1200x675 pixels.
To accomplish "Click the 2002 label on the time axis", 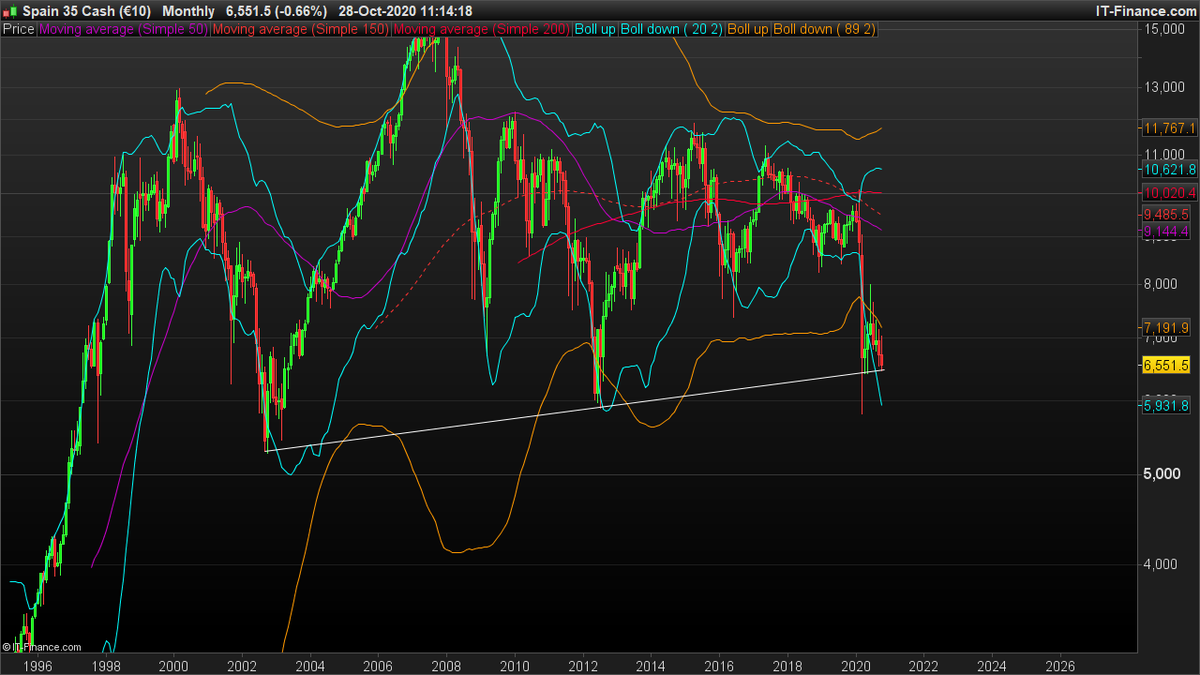I will click(241, 665).
